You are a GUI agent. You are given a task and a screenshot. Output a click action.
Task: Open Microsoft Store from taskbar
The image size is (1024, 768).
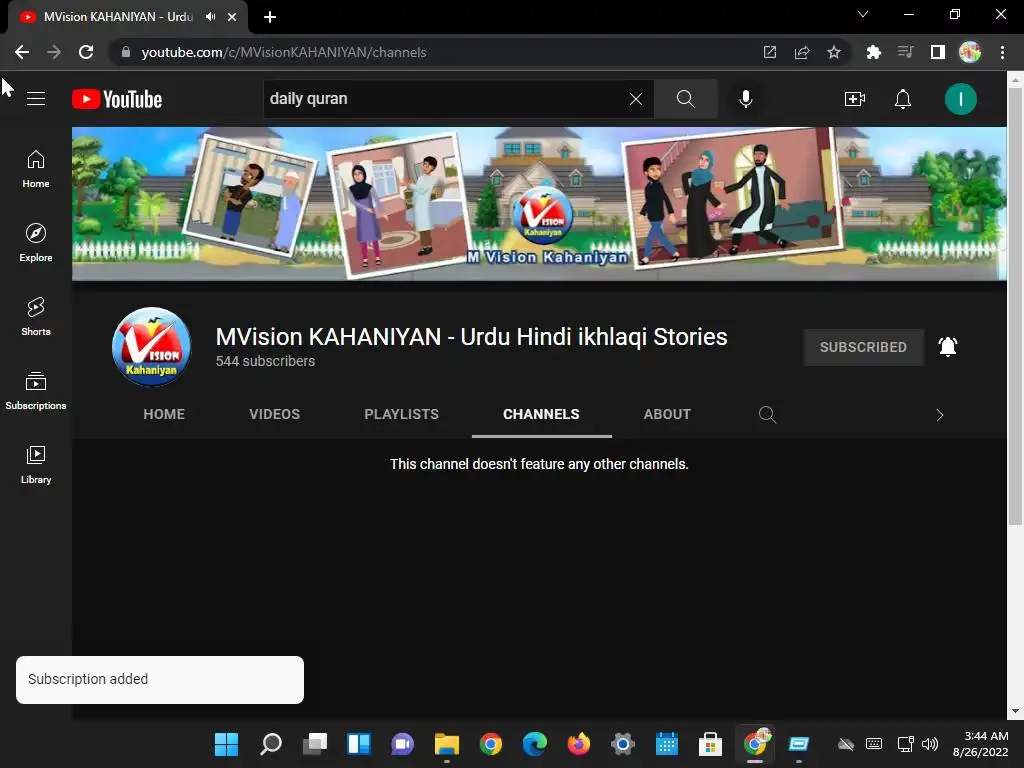(x=710, y=744)
